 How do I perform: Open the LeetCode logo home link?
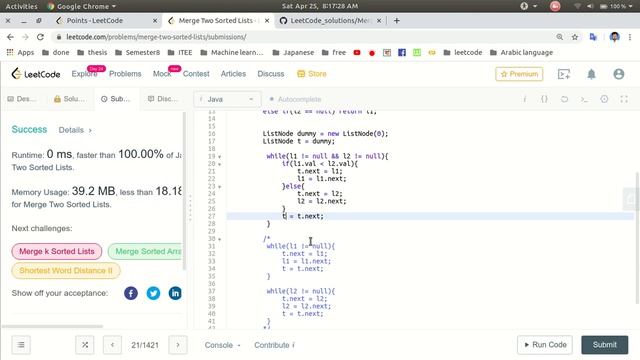tap(36, 74)
